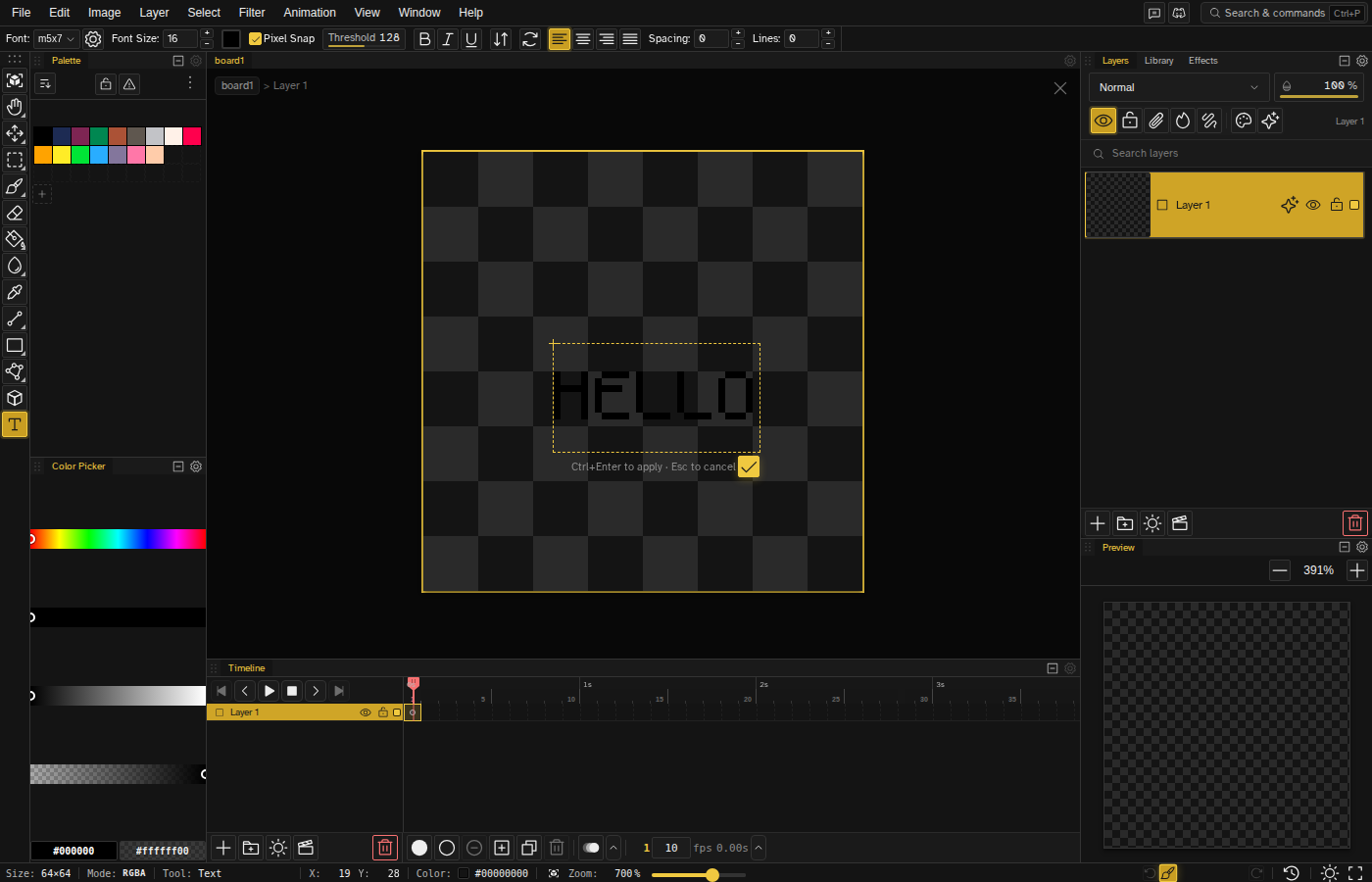Delete layer with Layers panel trash icon
The height and width of the screenshot is (882, 1372).
click(1355, 523)
